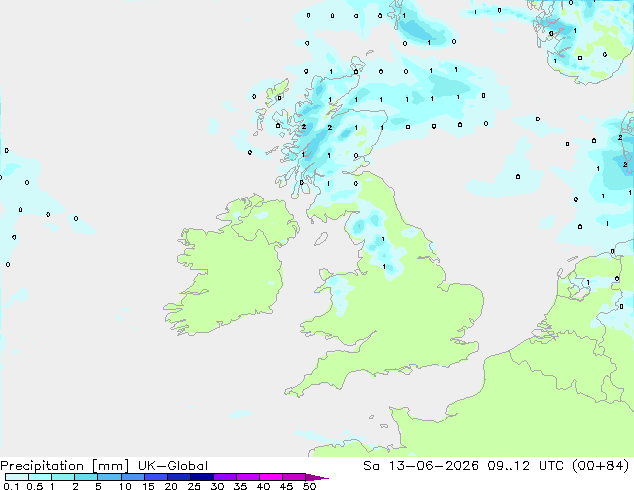Click the legend value '45'

coord(286,486)
